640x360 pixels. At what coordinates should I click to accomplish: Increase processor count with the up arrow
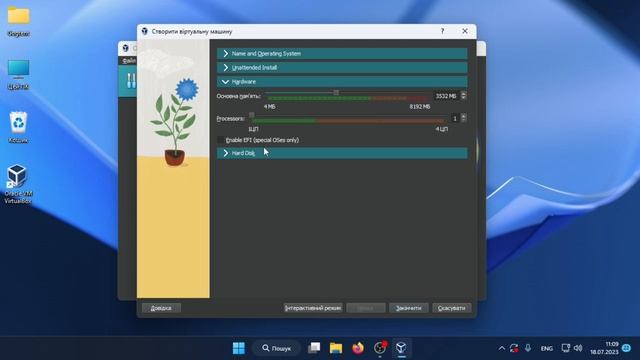(463, 116)
